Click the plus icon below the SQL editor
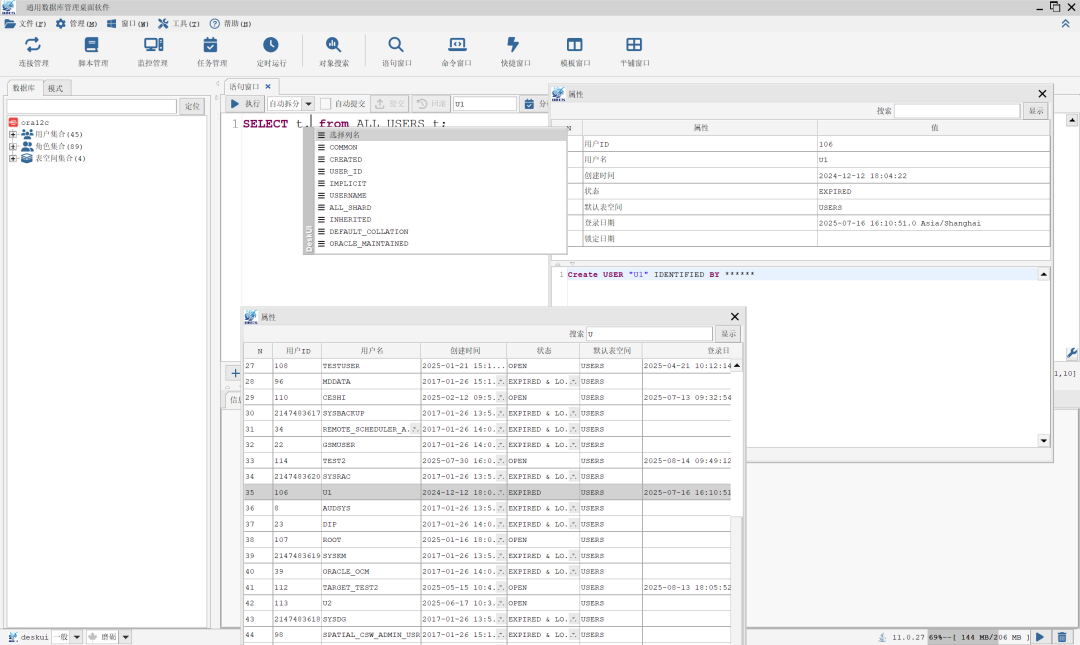1080x645 pixels. [235, 373]
